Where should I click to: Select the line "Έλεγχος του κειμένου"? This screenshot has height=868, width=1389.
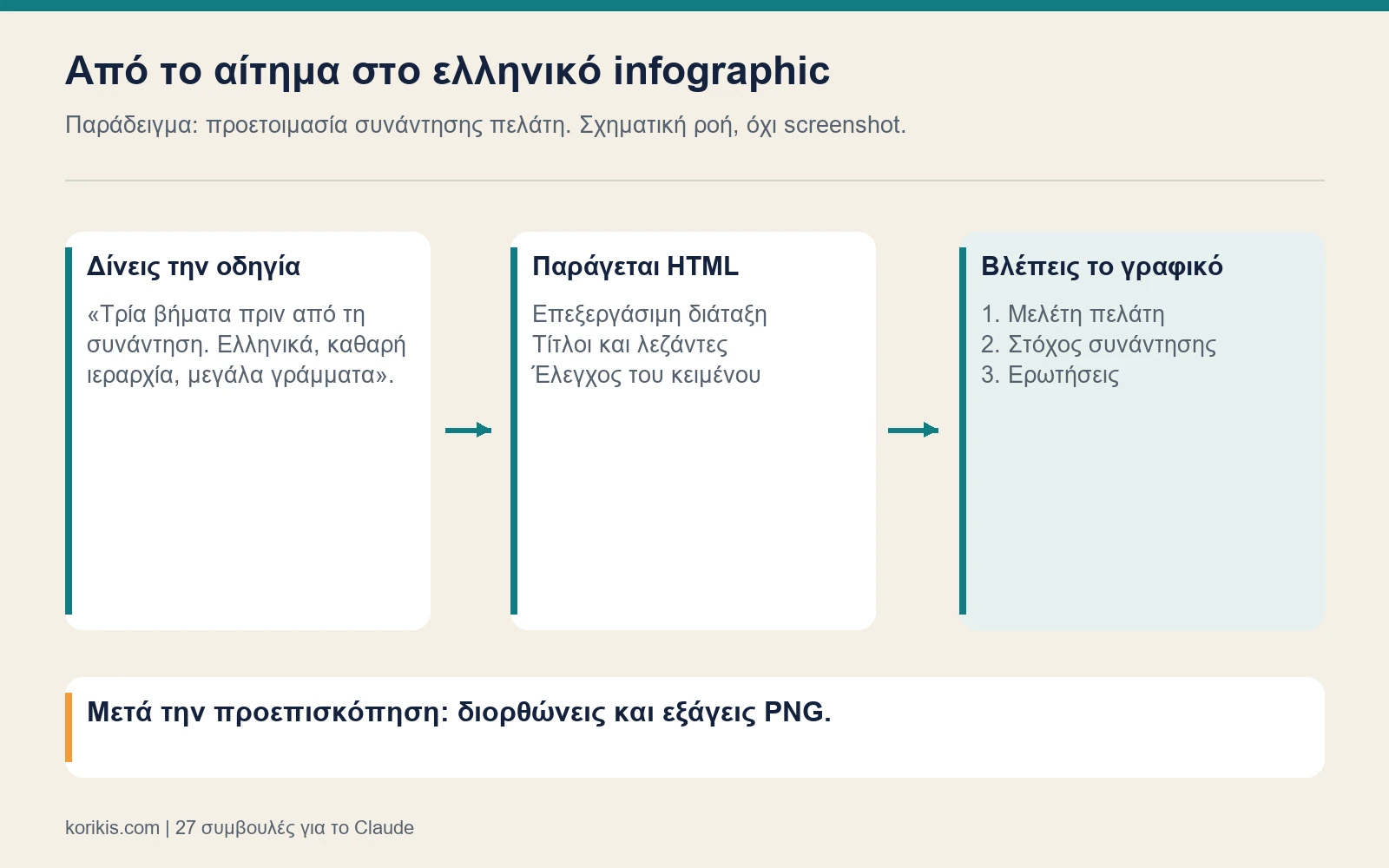click(x=647, y=375)
